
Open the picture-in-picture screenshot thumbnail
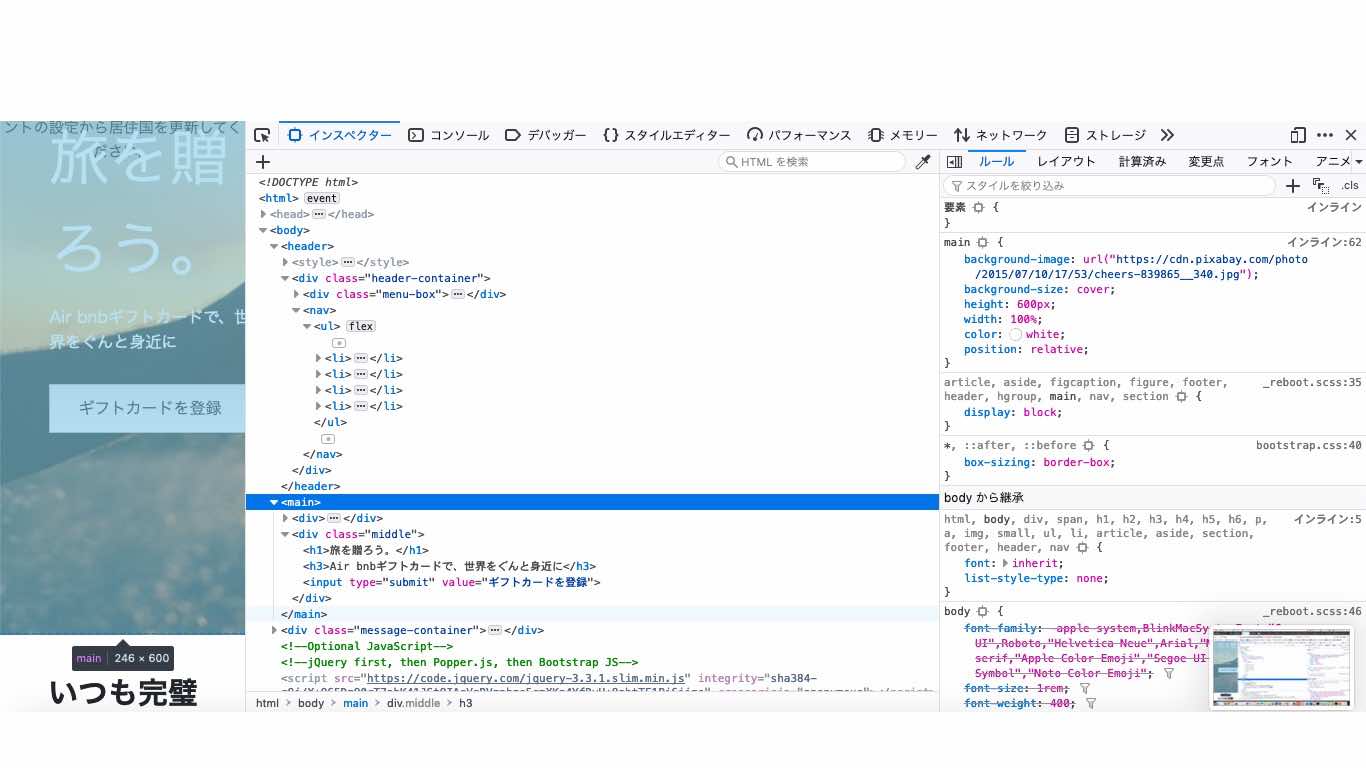point(1281,667)
